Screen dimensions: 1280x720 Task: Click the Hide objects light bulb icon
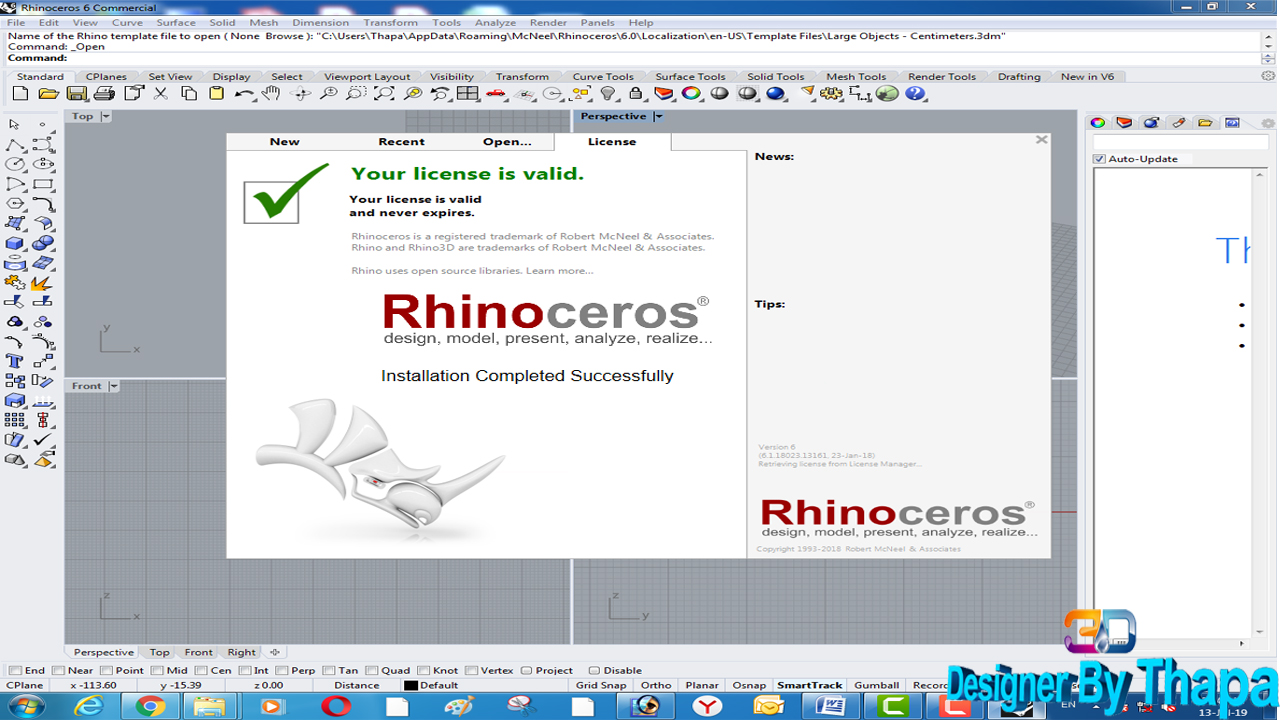coord(607,93)
